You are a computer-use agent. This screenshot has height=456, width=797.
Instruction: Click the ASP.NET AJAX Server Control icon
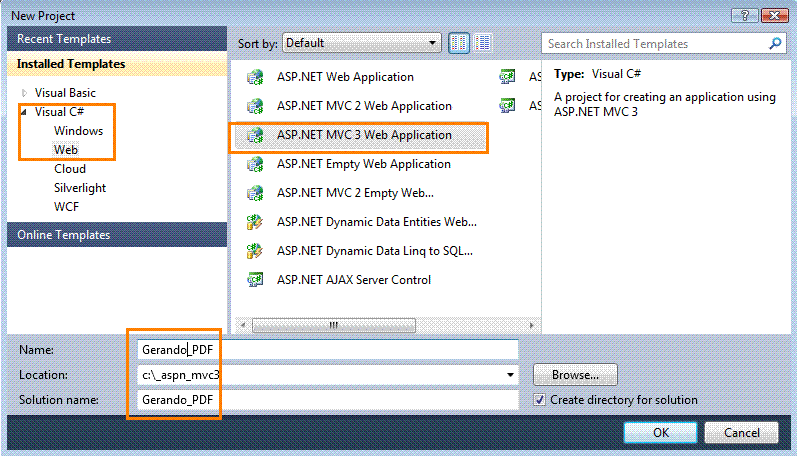click(255, 280)
